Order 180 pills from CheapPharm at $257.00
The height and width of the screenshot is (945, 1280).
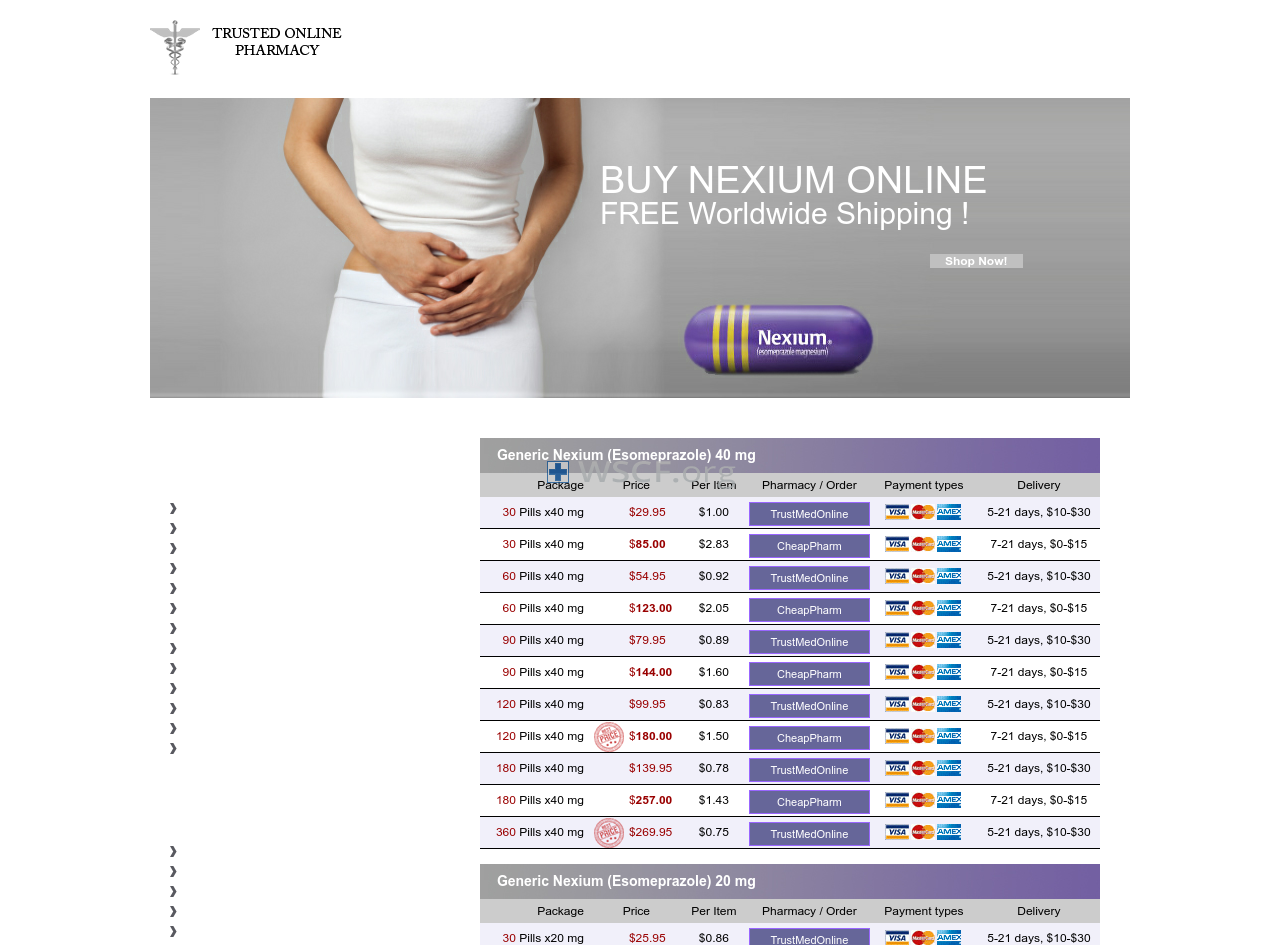click(x=809, y=802)
